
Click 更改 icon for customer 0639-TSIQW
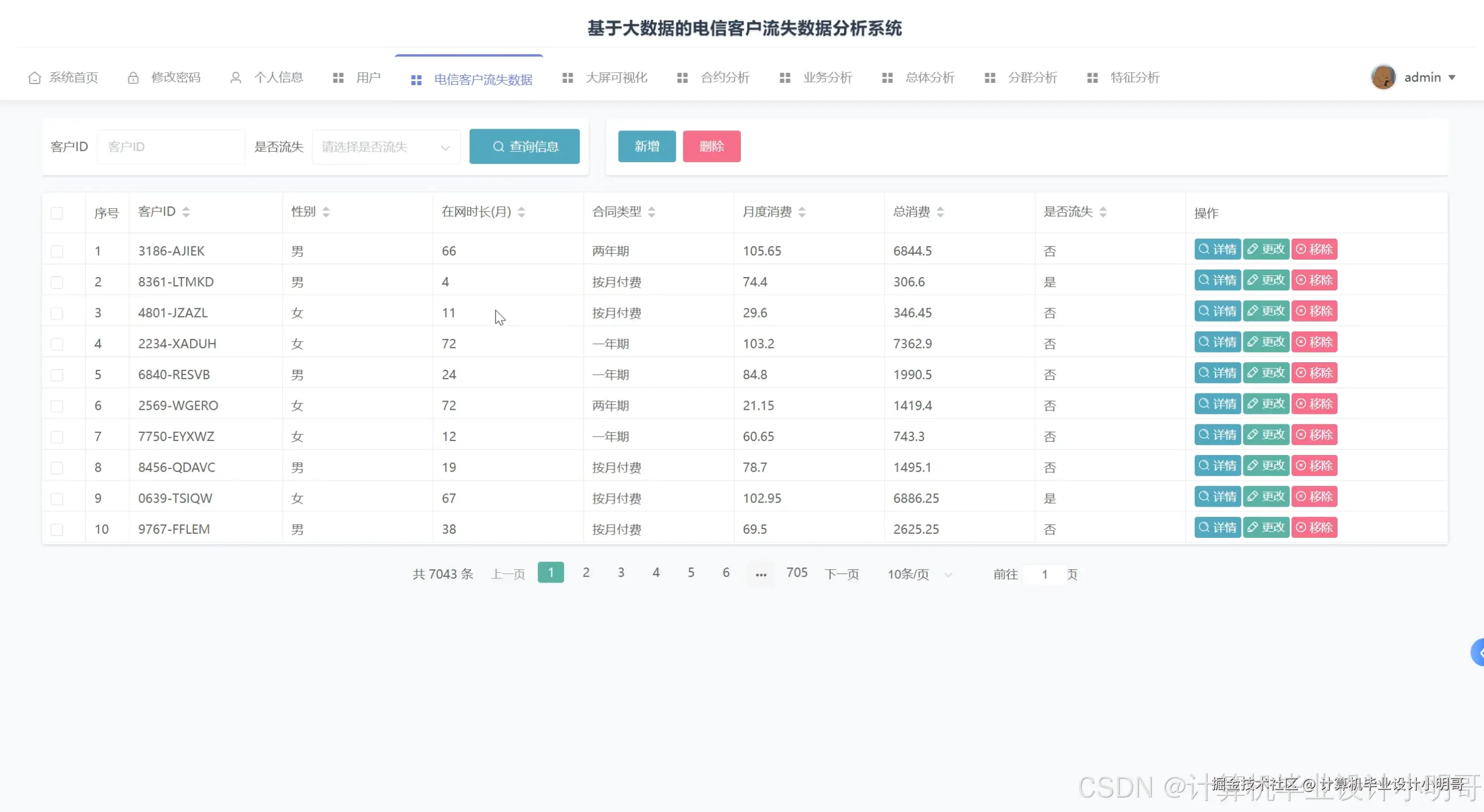point(1267,496)
